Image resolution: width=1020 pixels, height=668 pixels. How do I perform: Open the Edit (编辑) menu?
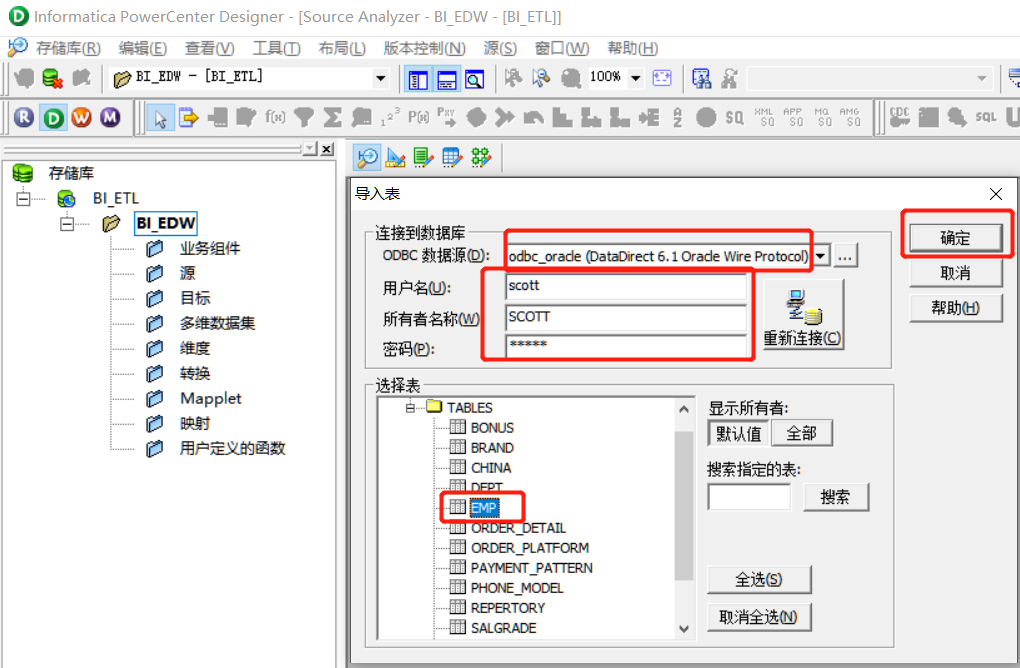coord(142,48)
